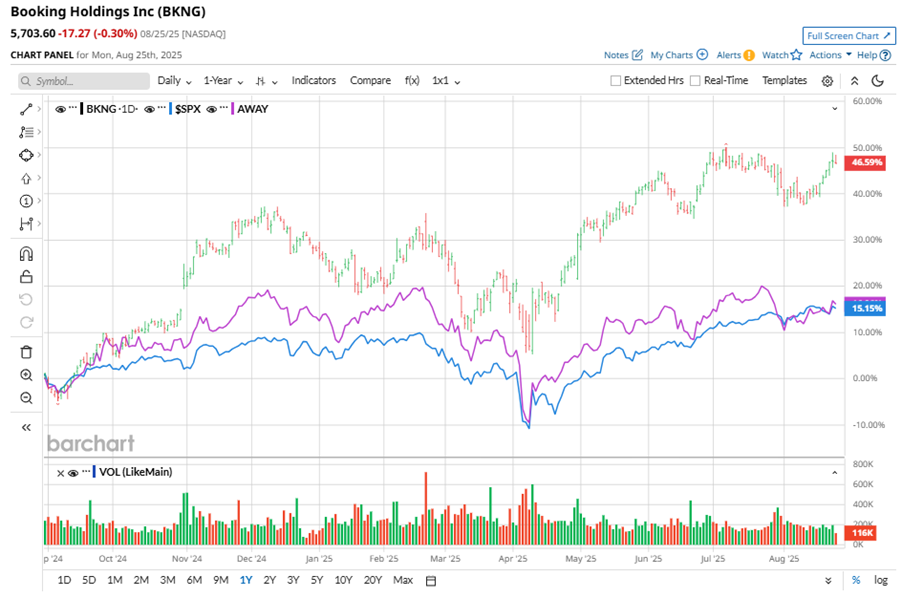Open BKNG black color swatch
Screen dimensions: 902x598
[x=82, y=109]
